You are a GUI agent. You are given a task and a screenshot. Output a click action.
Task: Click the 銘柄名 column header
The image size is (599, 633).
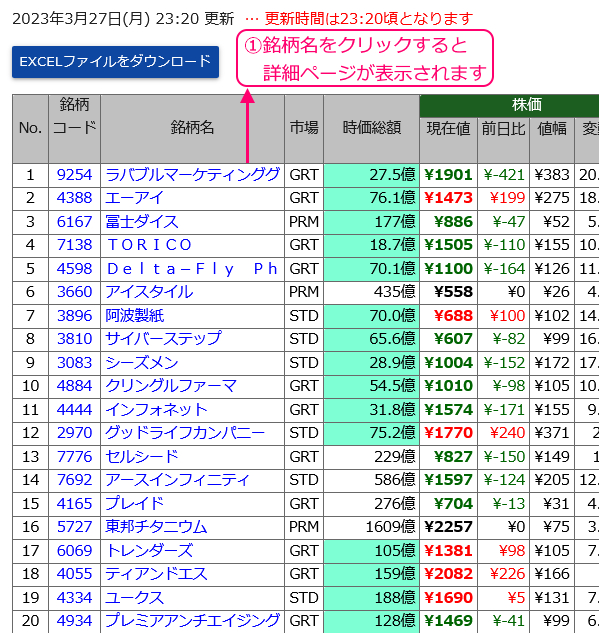coord(193,128)
